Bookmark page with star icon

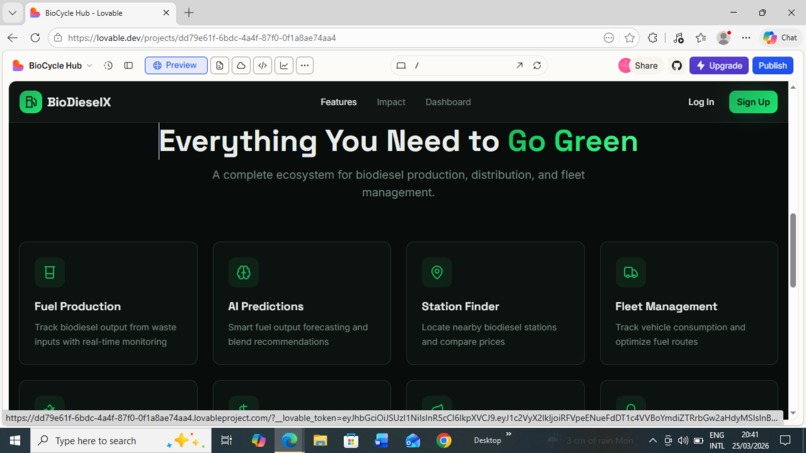click(629, 38)
